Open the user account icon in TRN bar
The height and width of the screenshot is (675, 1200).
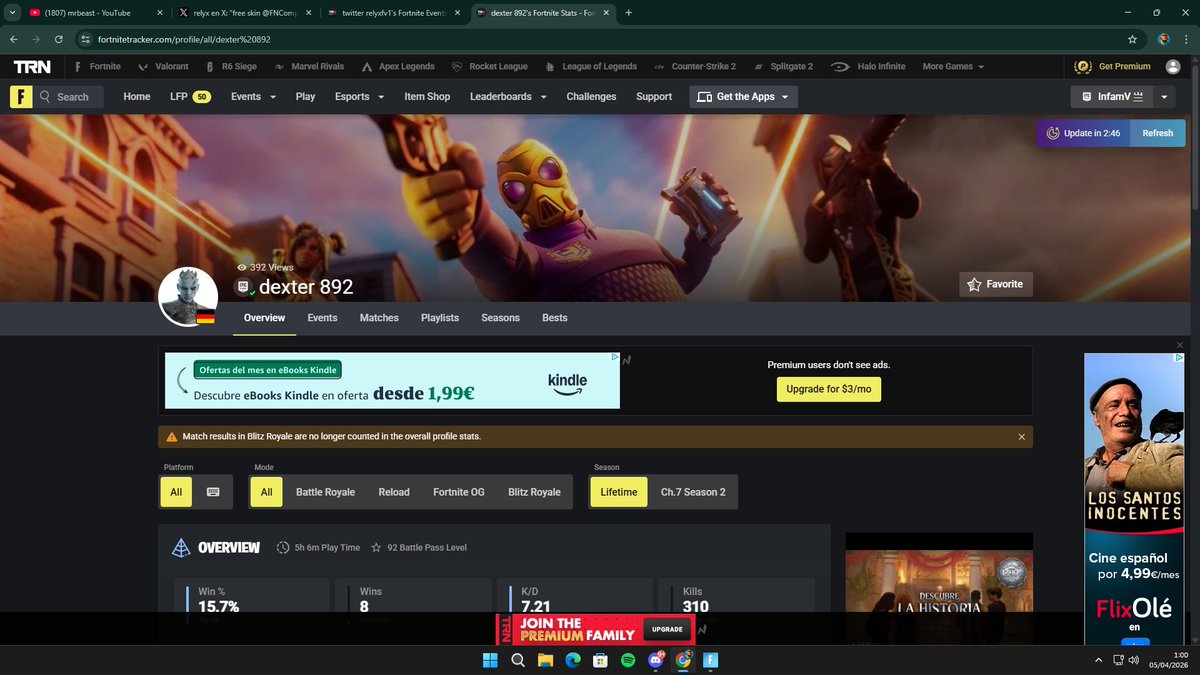[x=1173, y=66]
